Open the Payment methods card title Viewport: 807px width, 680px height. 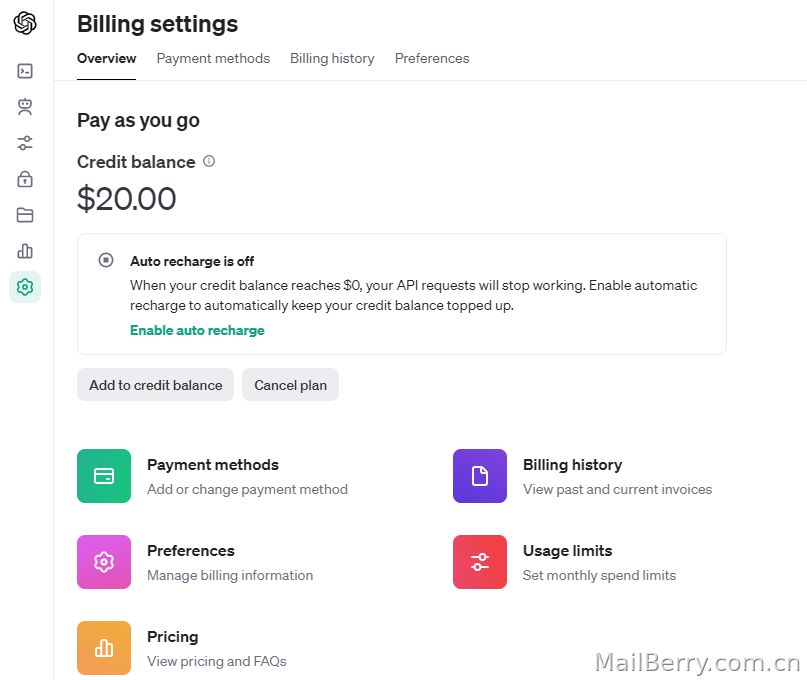213,465
